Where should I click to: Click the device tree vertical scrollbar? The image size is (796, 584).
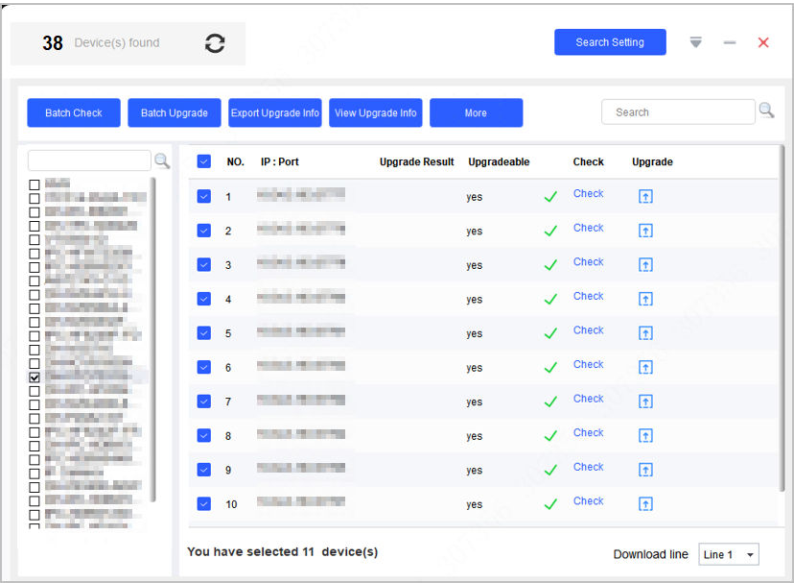coord(153,339)
